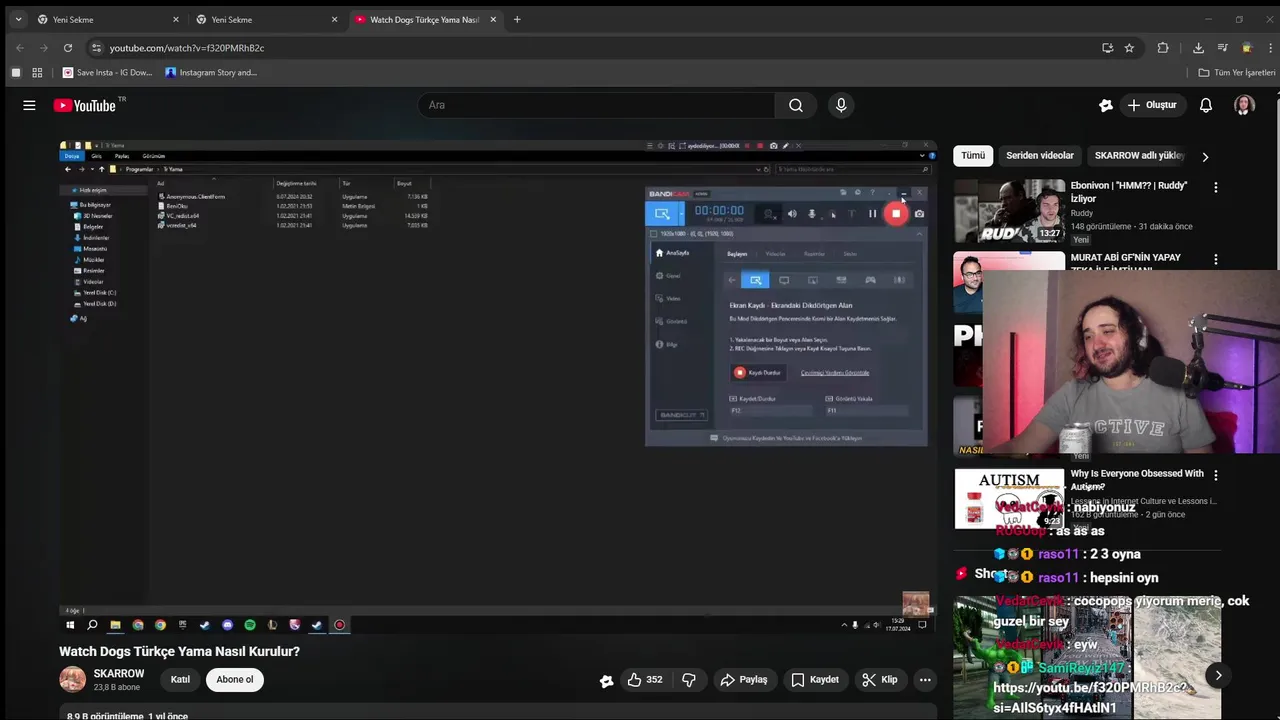Viewport: 1280px width, 720px height.
Task: Click the install app icon in address bar
Action: click(x=1107, y=48)
